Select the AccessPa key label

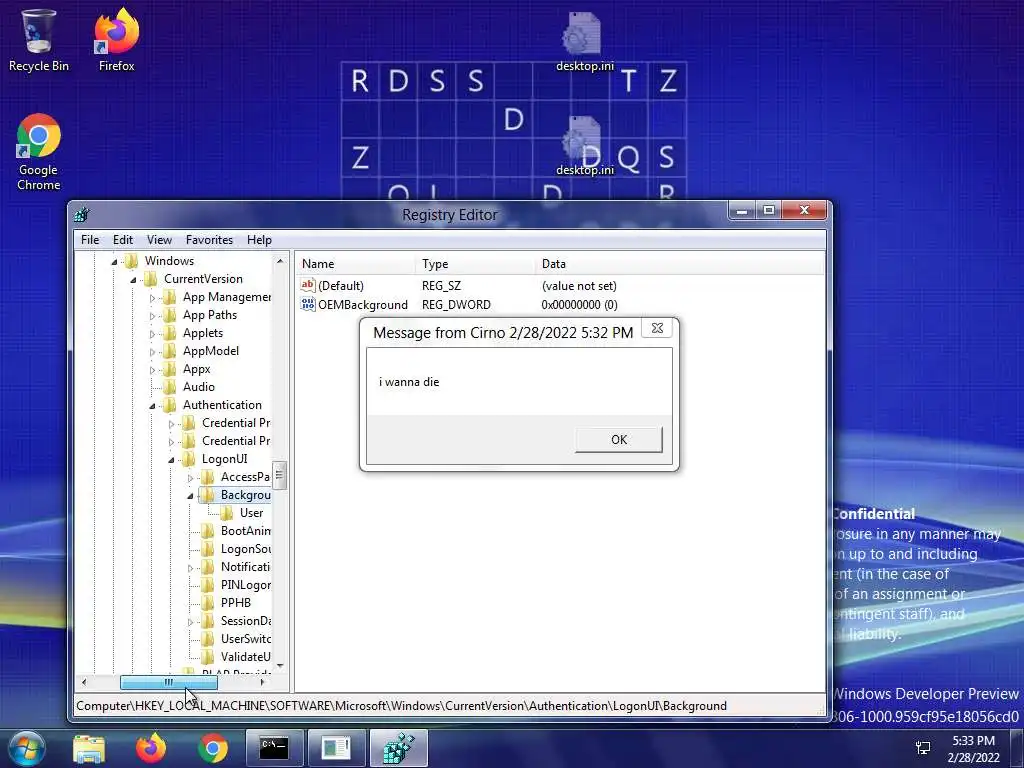click(x=245, y=477)
